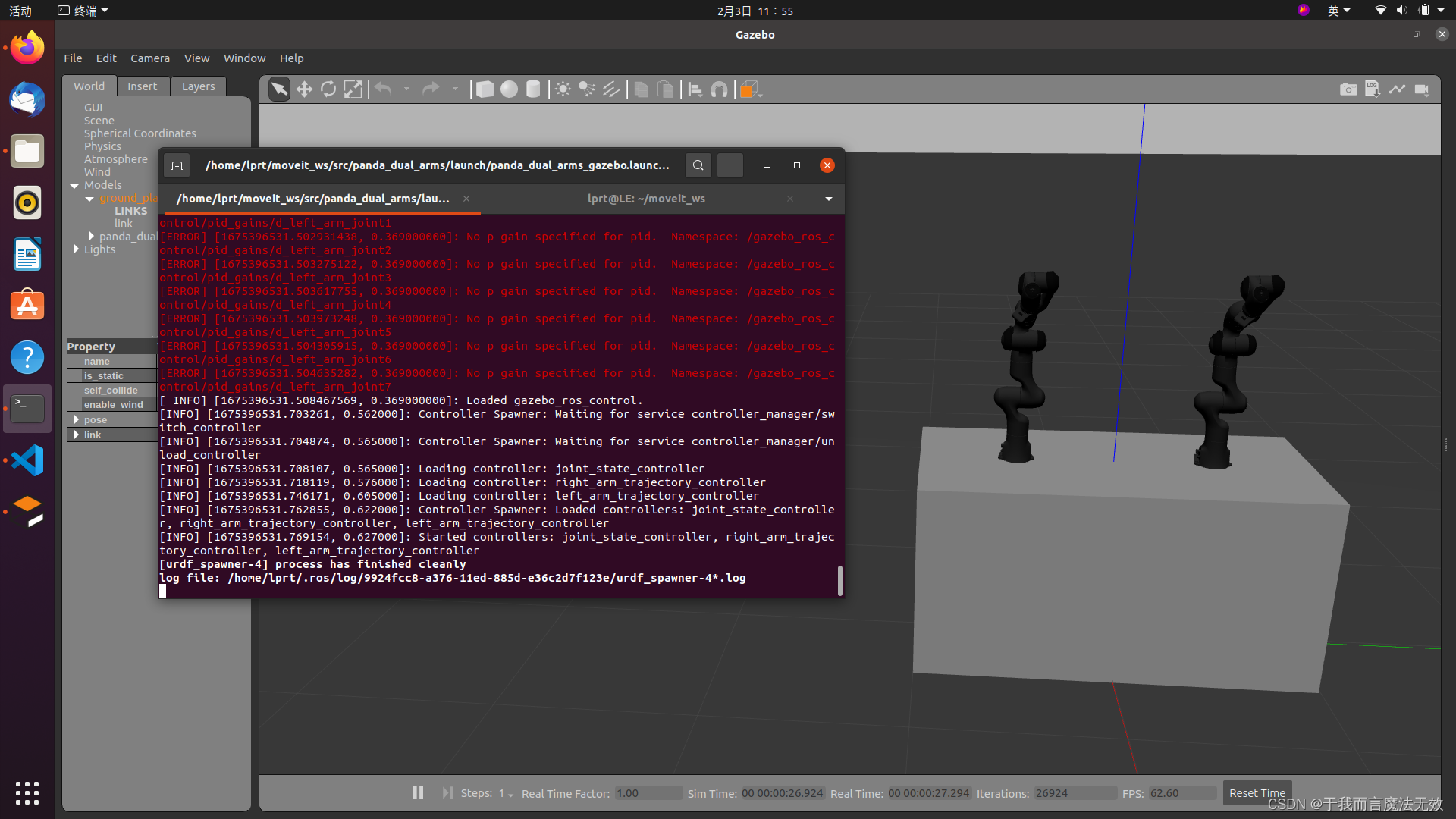
Task: Select the rotate mode tool
Action: click(328, 89)
